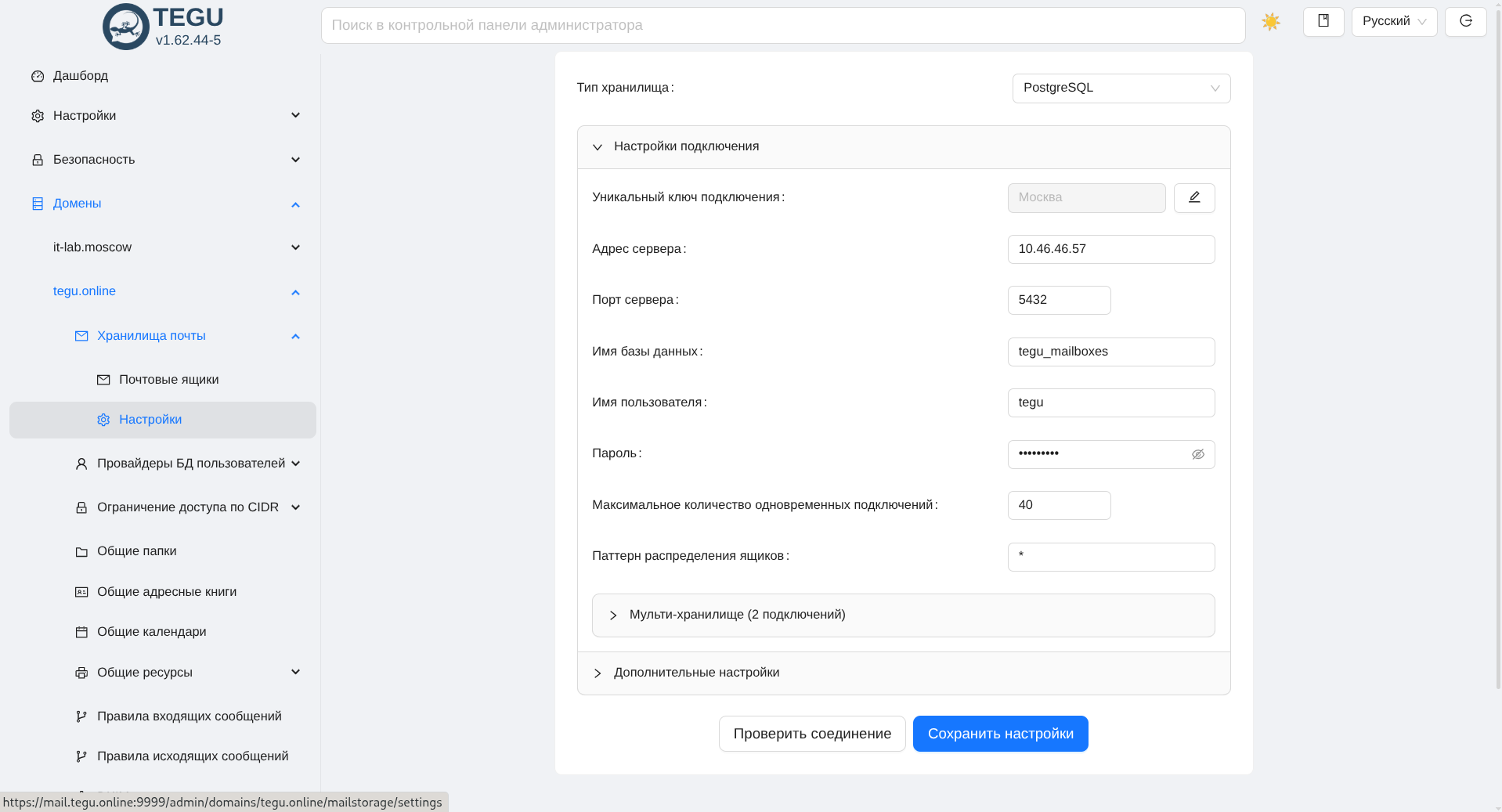Open the storage type dropdown showing PostgreSQL
1502x812 pixels.
pyautogui.click(x=1120, y=88)
